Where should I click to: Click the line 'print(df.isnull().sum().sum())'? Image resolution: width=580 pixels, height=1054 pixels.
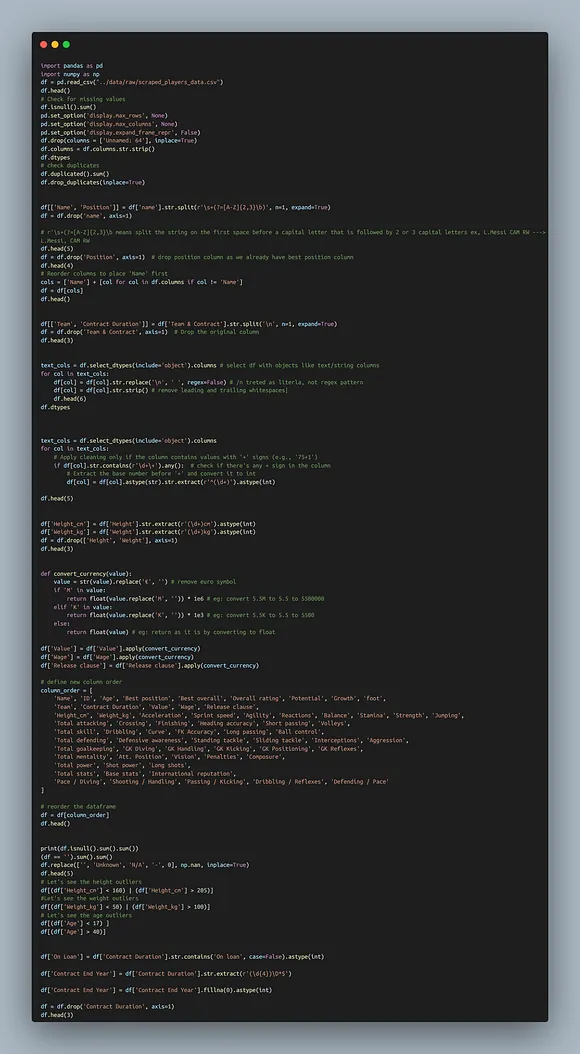click(x=89, y=848)
